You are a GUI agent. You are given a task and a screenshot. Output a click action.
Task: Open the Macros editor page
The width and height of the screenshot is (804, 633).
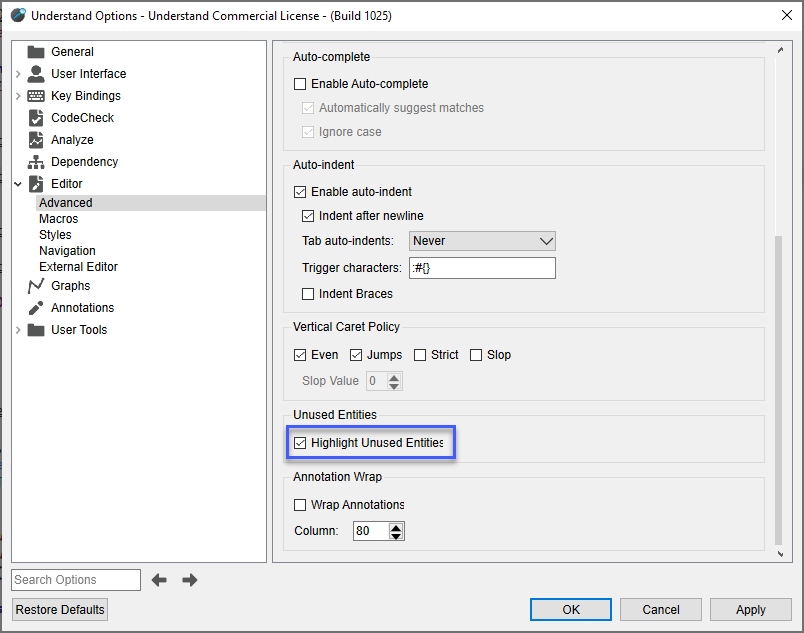(58, 219)
